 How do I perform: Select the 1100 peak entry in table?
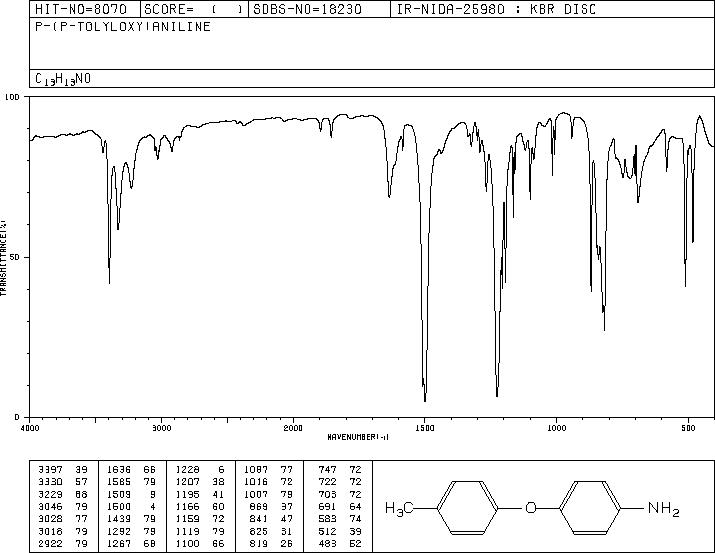pos(200,544)
